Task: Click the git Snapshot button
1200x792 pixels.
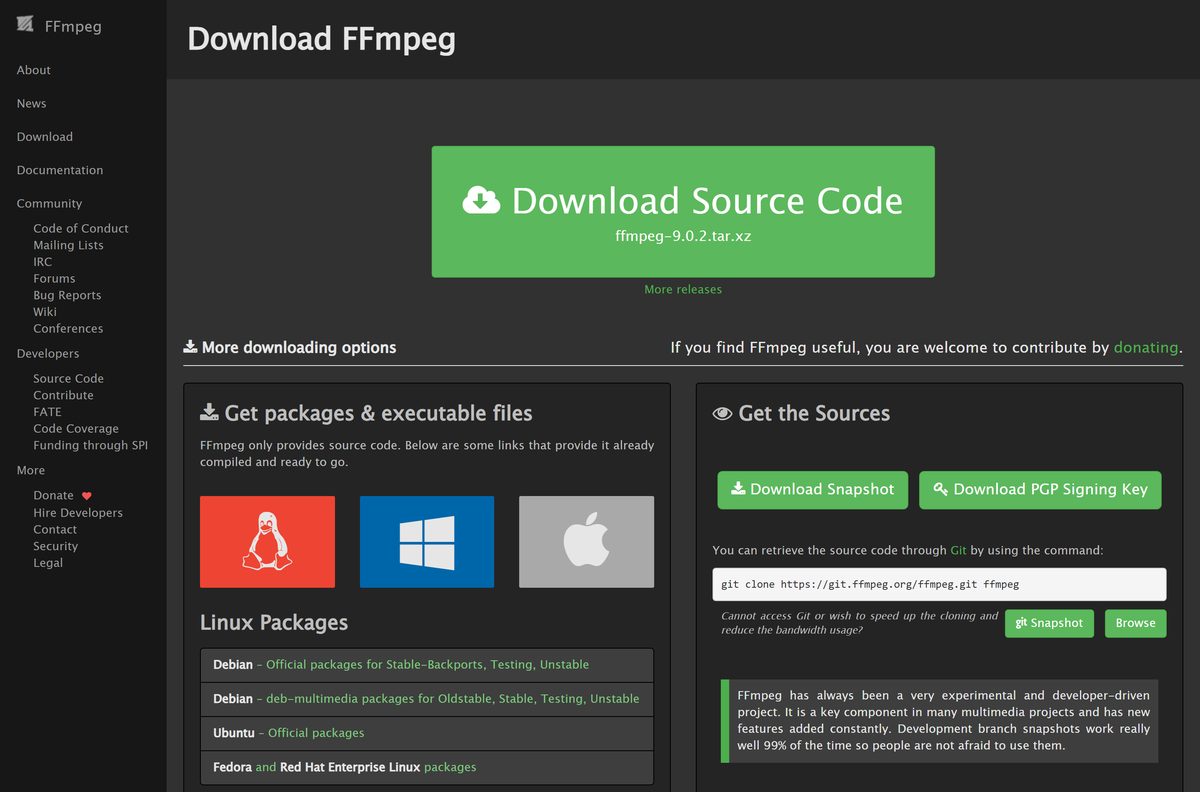Action: (x=1050, y=623)
